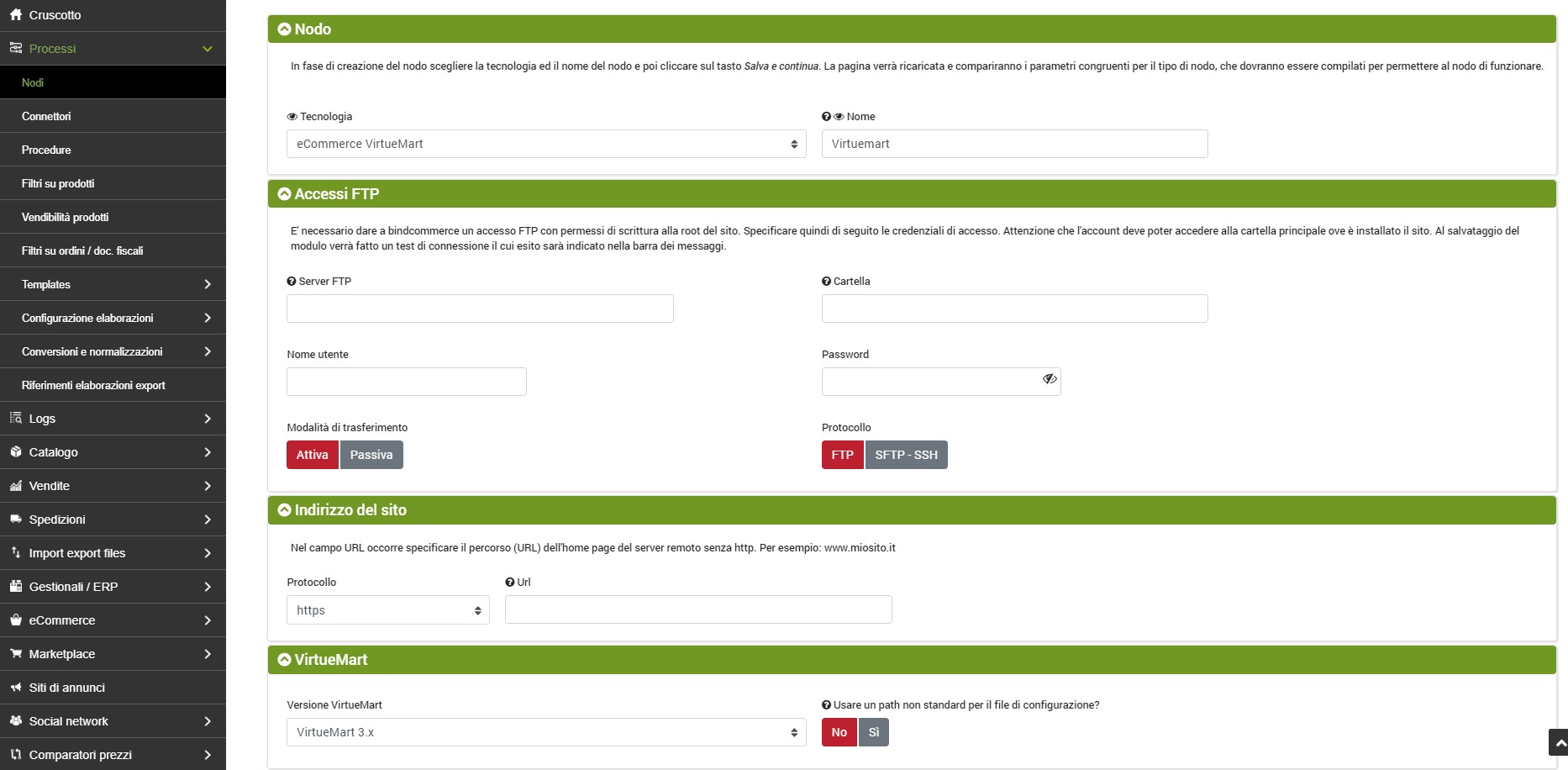1568x770 pixels.
Task: Click the Cruscotto home icon
Action: pos(16,14)
